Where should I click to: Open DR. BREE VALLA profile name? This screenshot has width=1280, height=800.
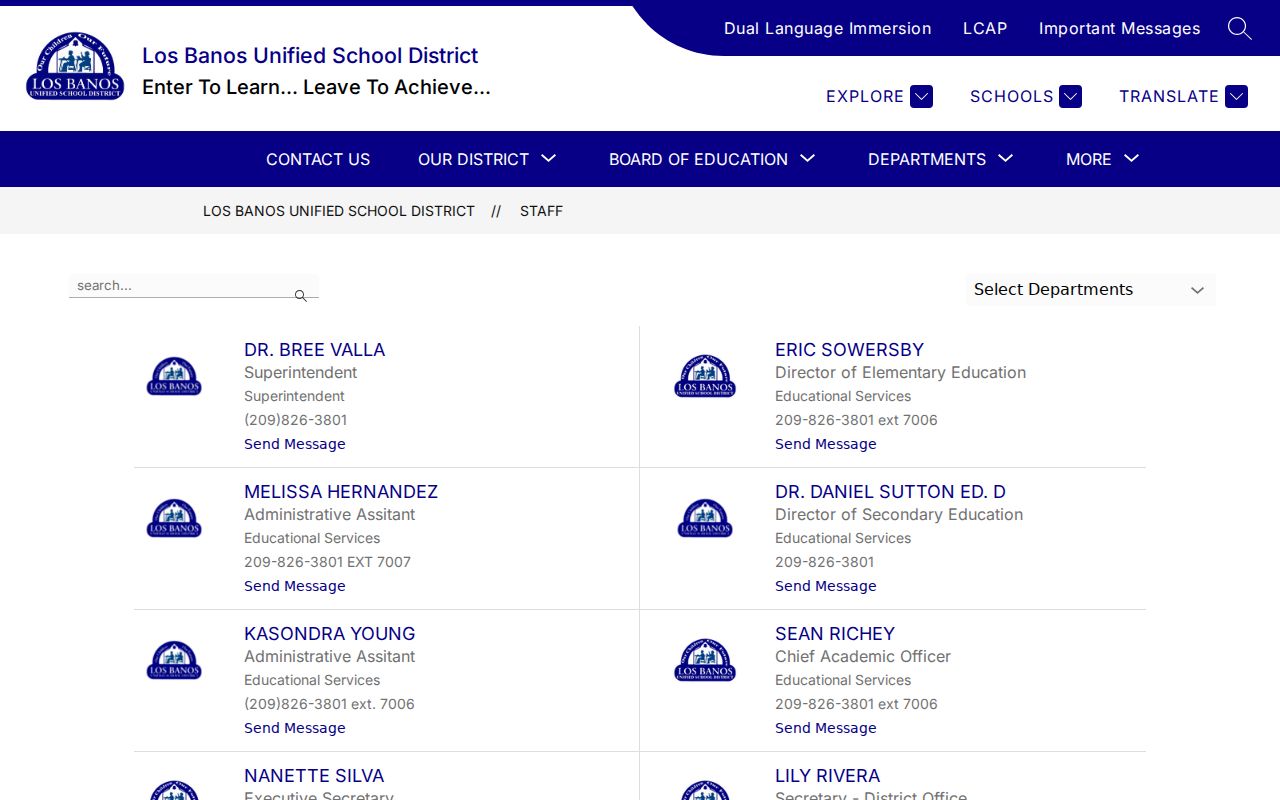tap(314, 350)
